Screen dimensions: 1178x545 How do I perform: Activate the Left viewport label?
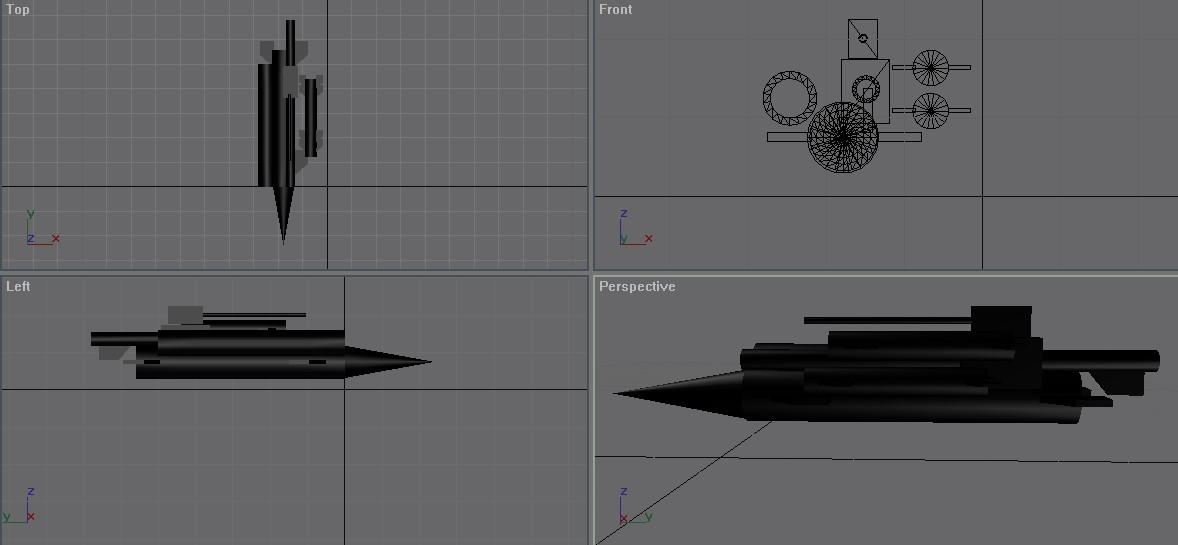click(18, 286)
